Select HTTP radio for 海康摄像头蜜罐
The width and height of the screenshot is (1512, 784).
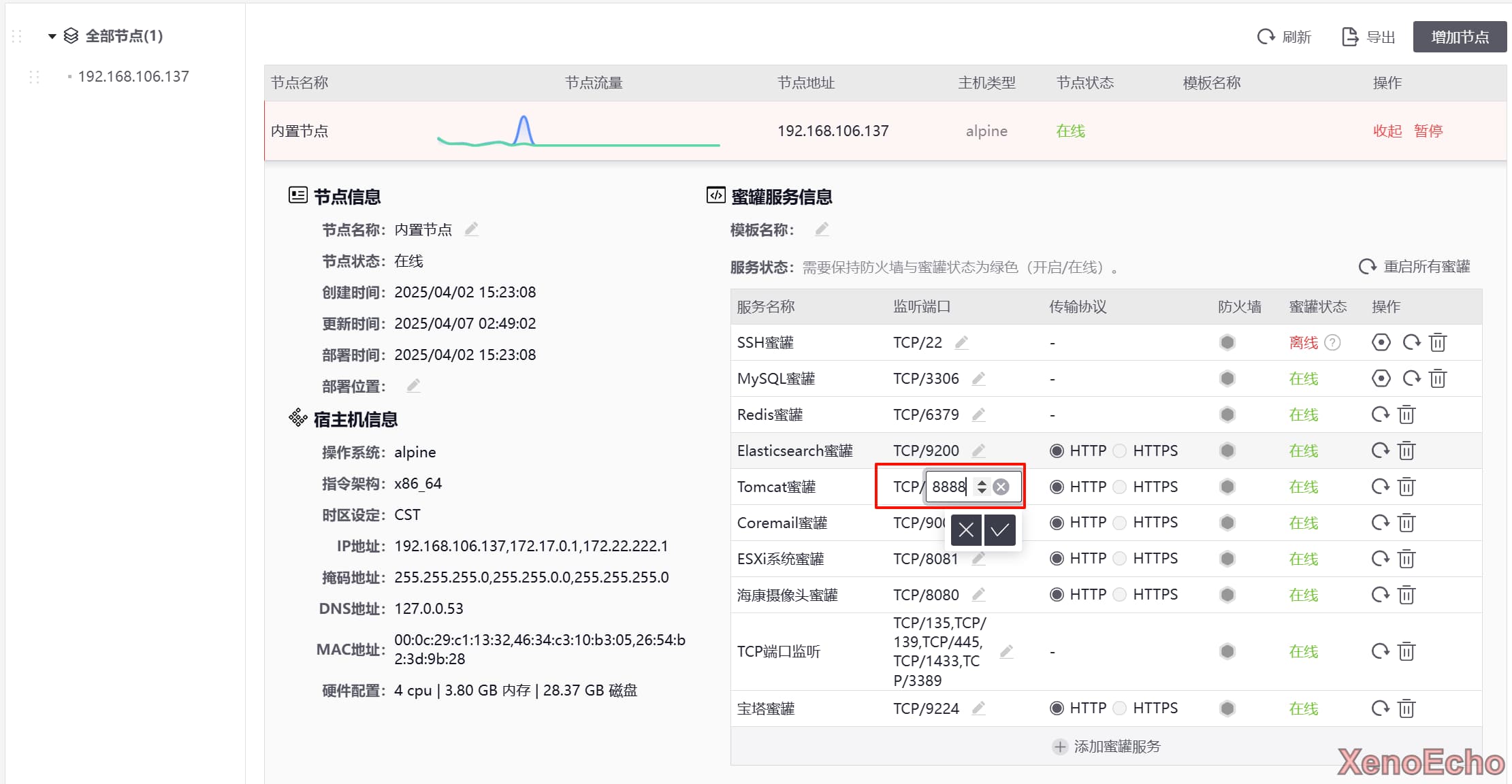click(1057, 595)
